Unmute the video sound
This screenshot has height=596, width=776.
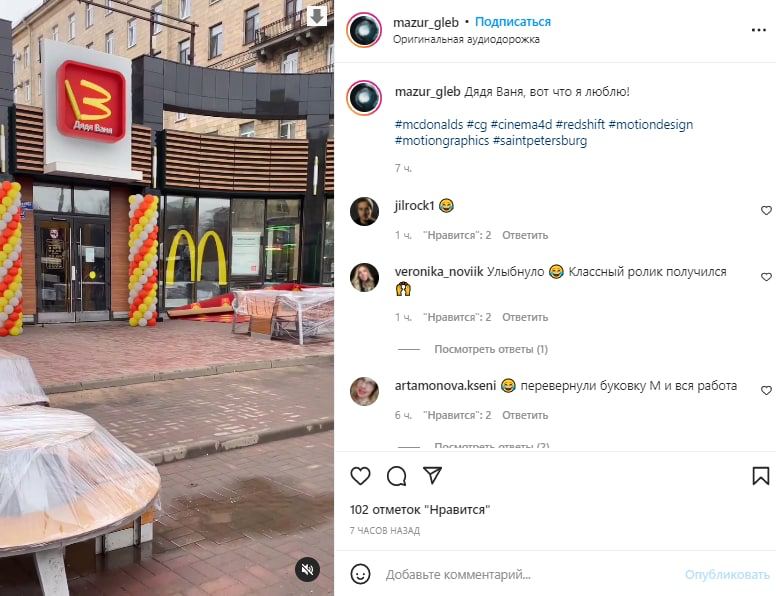click(x=307, y=569)
